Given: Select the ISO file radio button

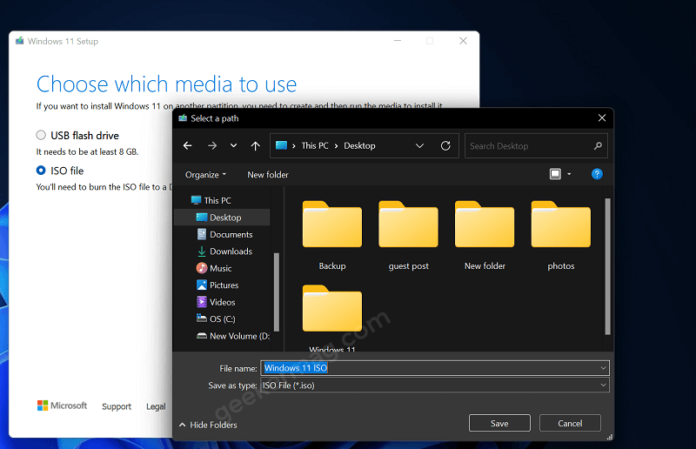Looking at the screenshot, I should tap(41, 171).
